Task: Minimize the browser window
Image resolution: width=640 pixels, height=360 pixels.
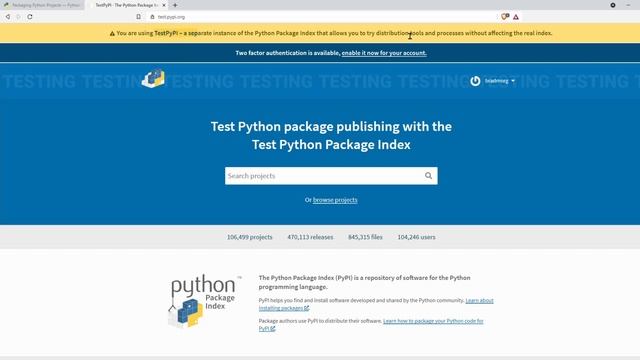Action: point(628,5)
